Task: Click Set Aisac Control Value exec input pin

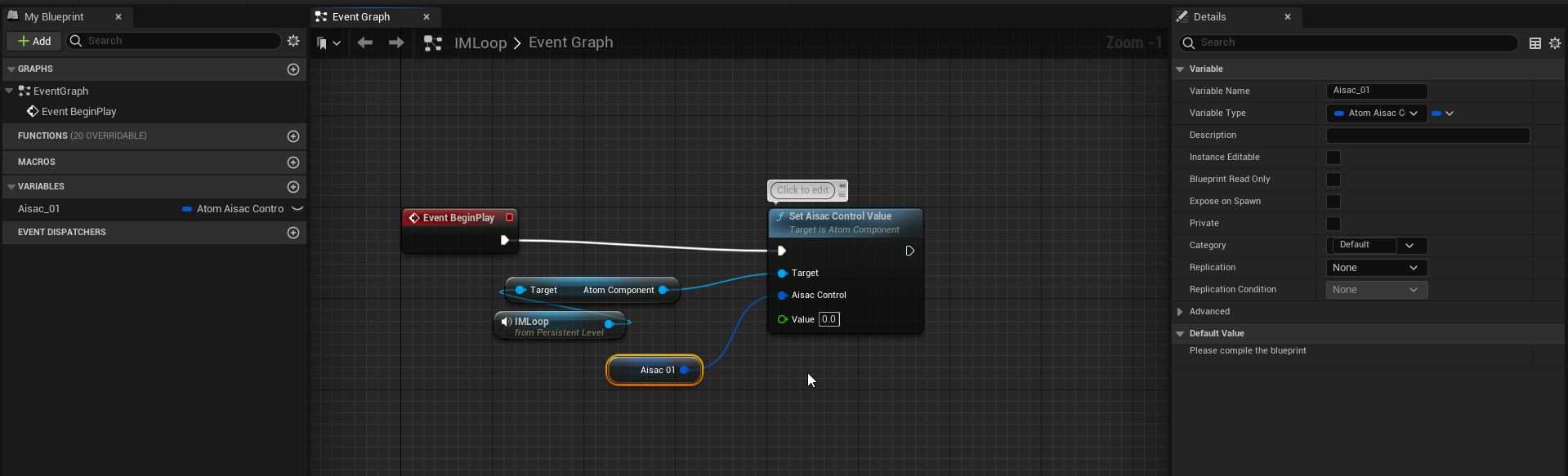Action: [x=781, y=251]
